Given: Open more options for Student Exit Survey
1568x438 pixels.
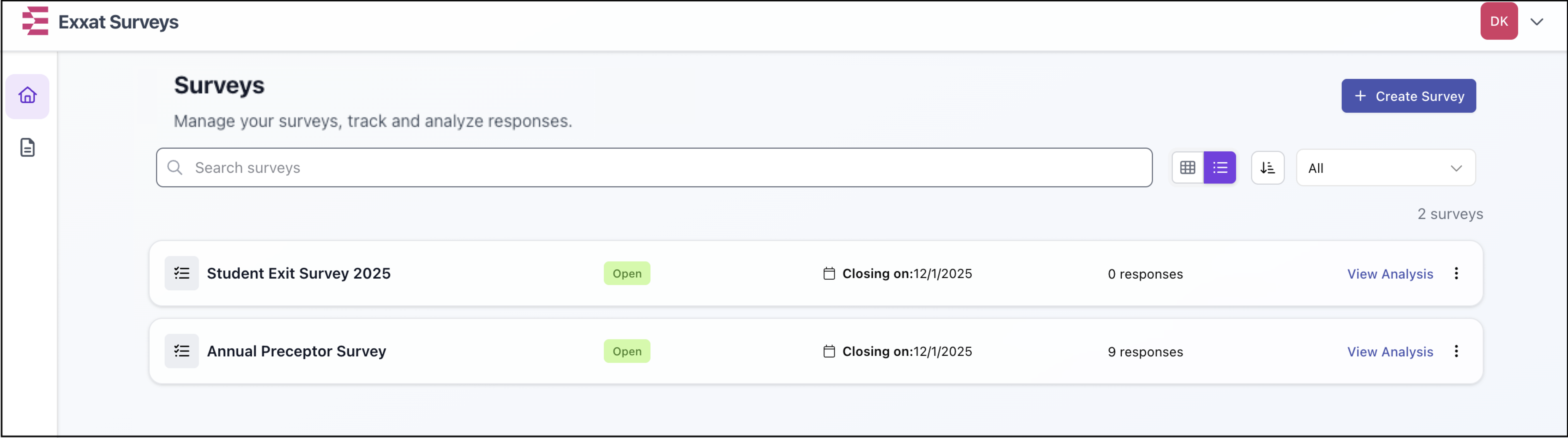Looking at the screenshot, I should tap(1456, 273).
